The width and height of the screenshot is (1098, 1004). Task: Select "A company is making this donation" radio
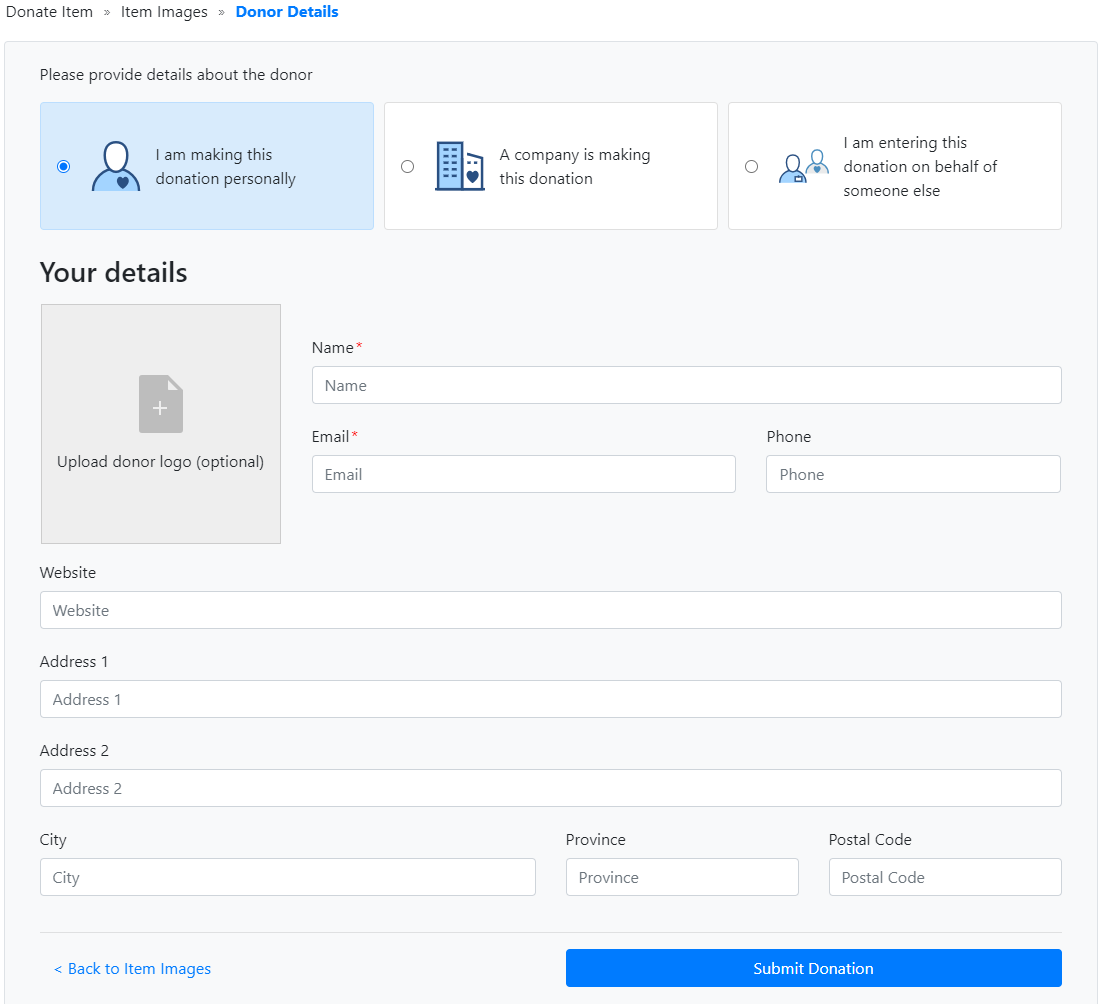(x=407, y=166)
